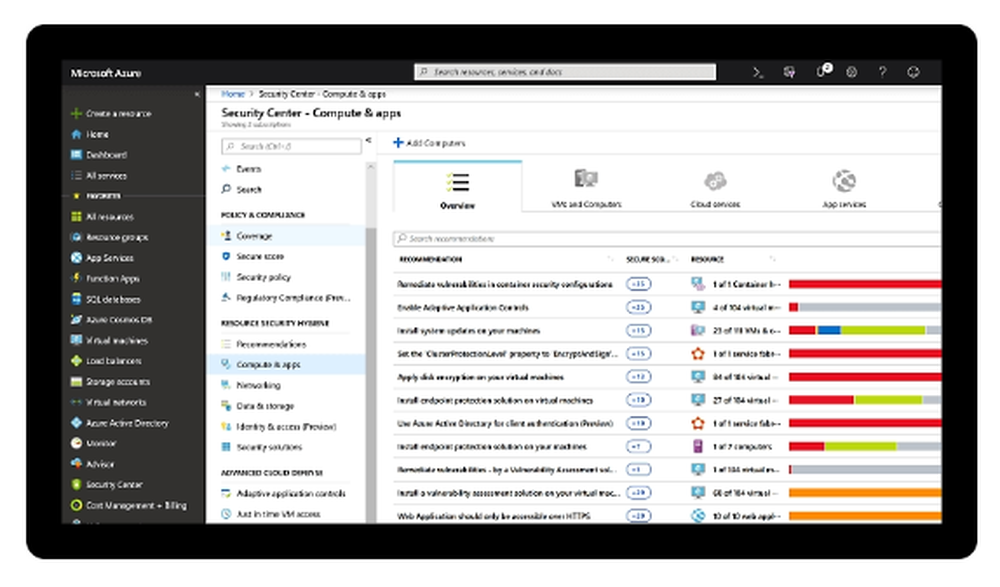Open the Help question mark in the top bar
The image size is (1000, 587).
883,71
